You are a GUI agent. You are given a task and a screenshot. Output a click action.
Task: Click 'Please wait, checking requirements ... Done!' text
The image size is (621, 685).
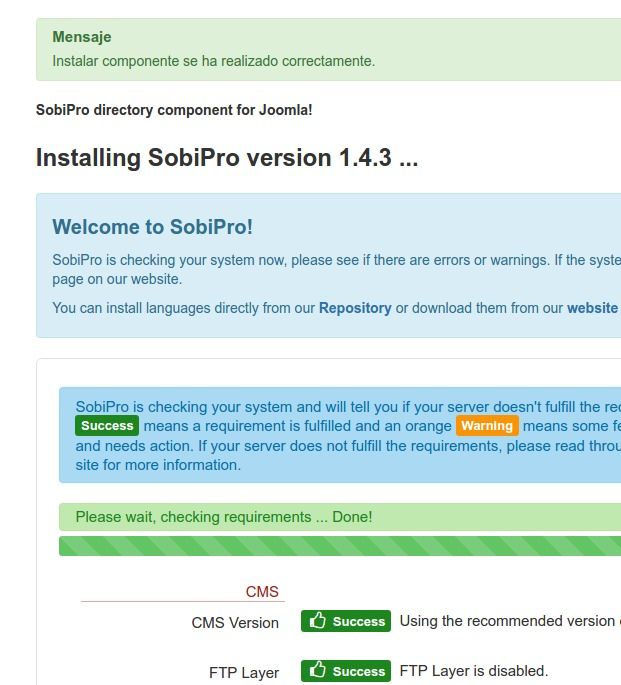click(224, 517)
